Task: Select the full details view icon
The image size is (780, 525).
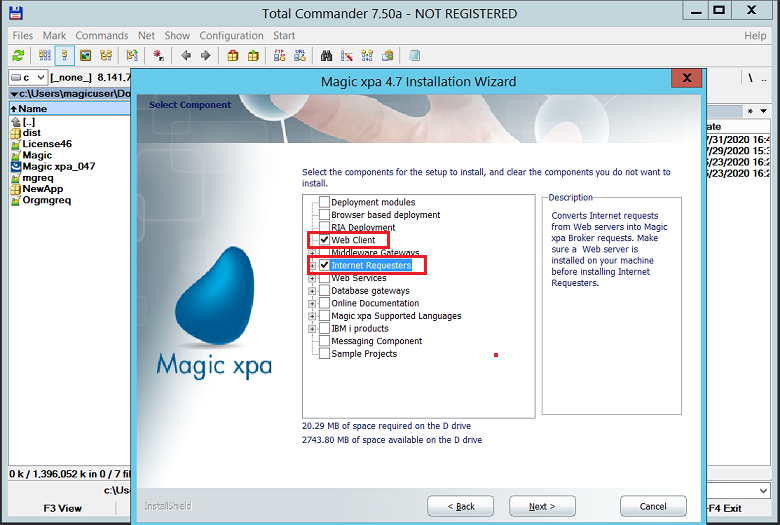Action: (x=65, y=55)
